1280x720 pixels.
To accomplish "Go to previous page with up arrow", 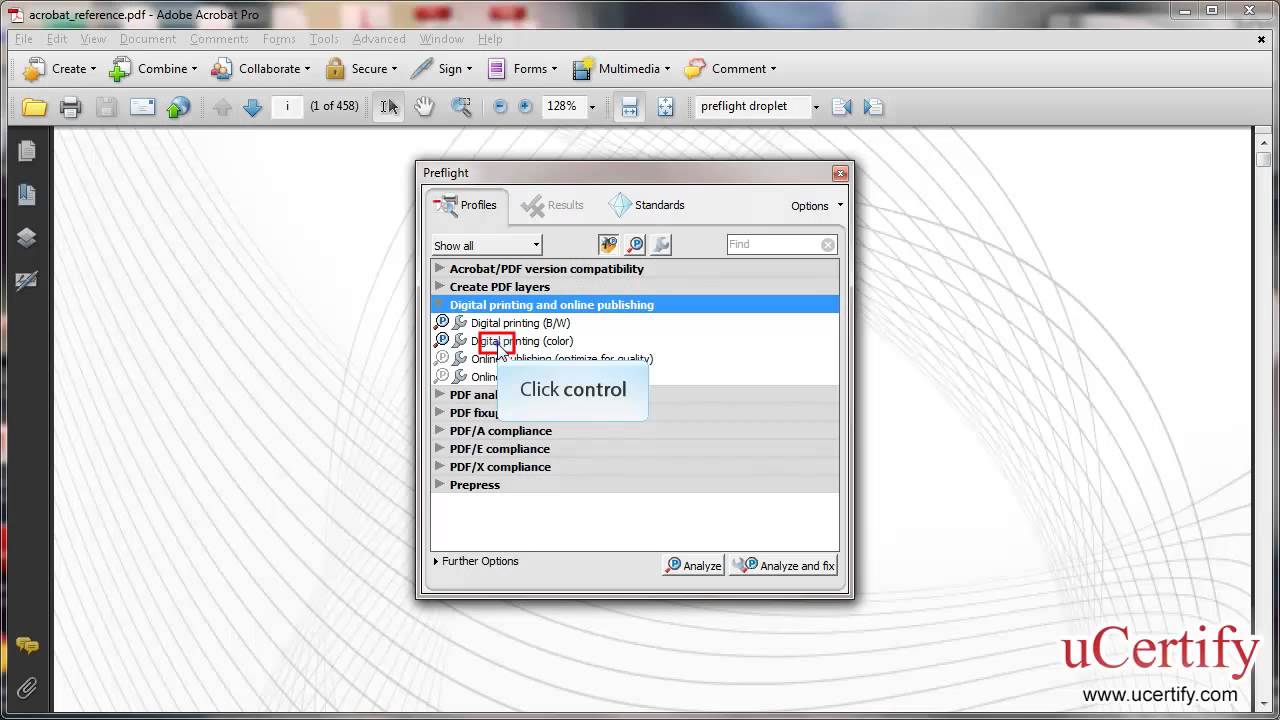I will click(222, 107).
